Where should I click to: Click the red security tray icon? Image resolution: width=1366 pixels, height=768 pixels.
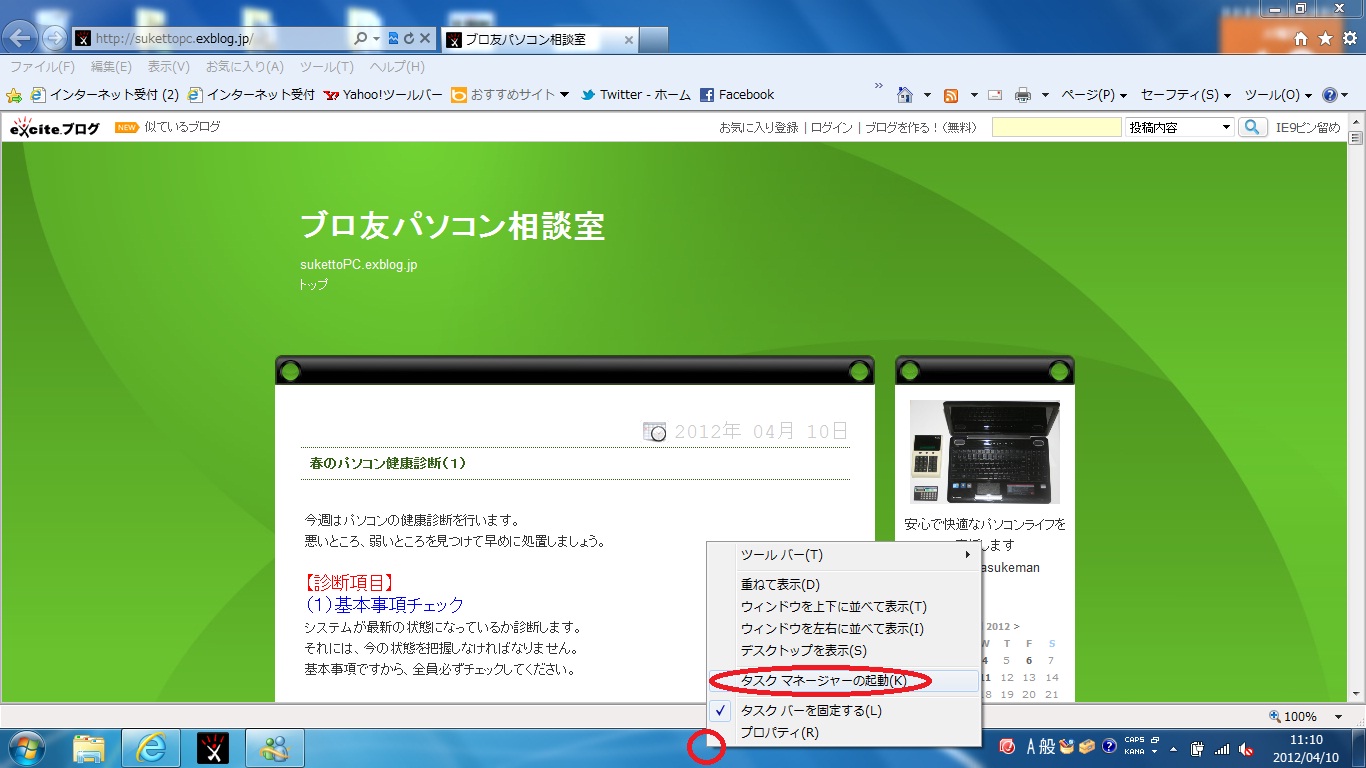tap(1007, 747)
